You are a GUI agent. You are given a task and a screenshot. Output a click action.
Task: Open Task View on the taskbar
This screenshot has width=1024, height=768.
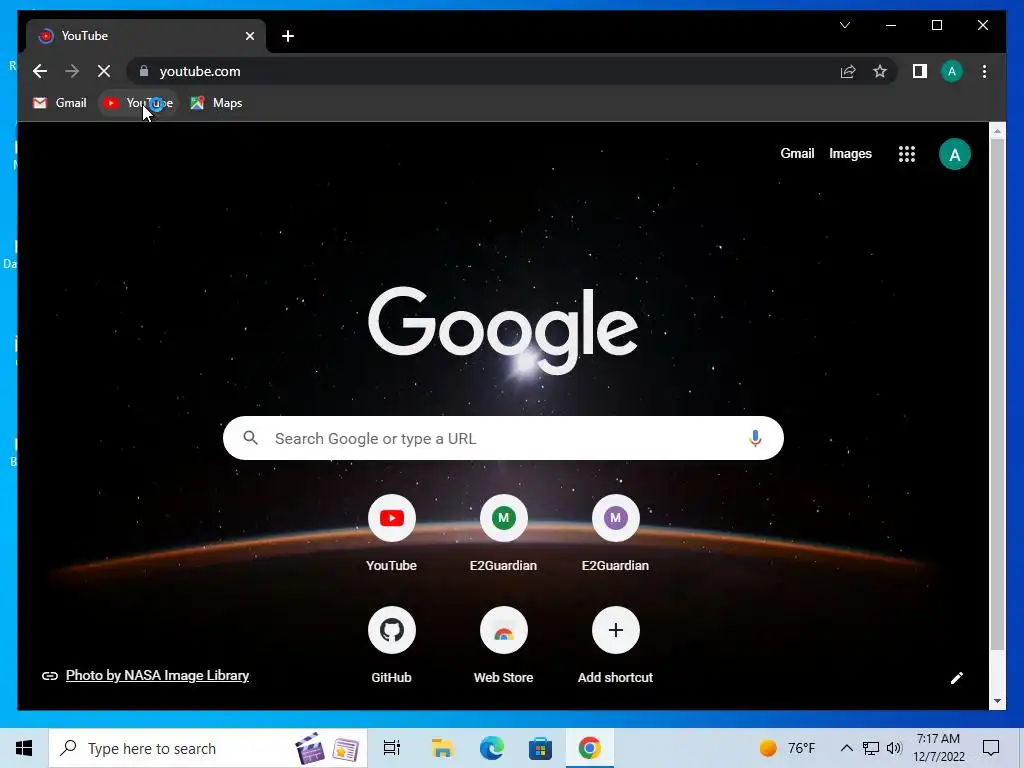click(391, 748)
